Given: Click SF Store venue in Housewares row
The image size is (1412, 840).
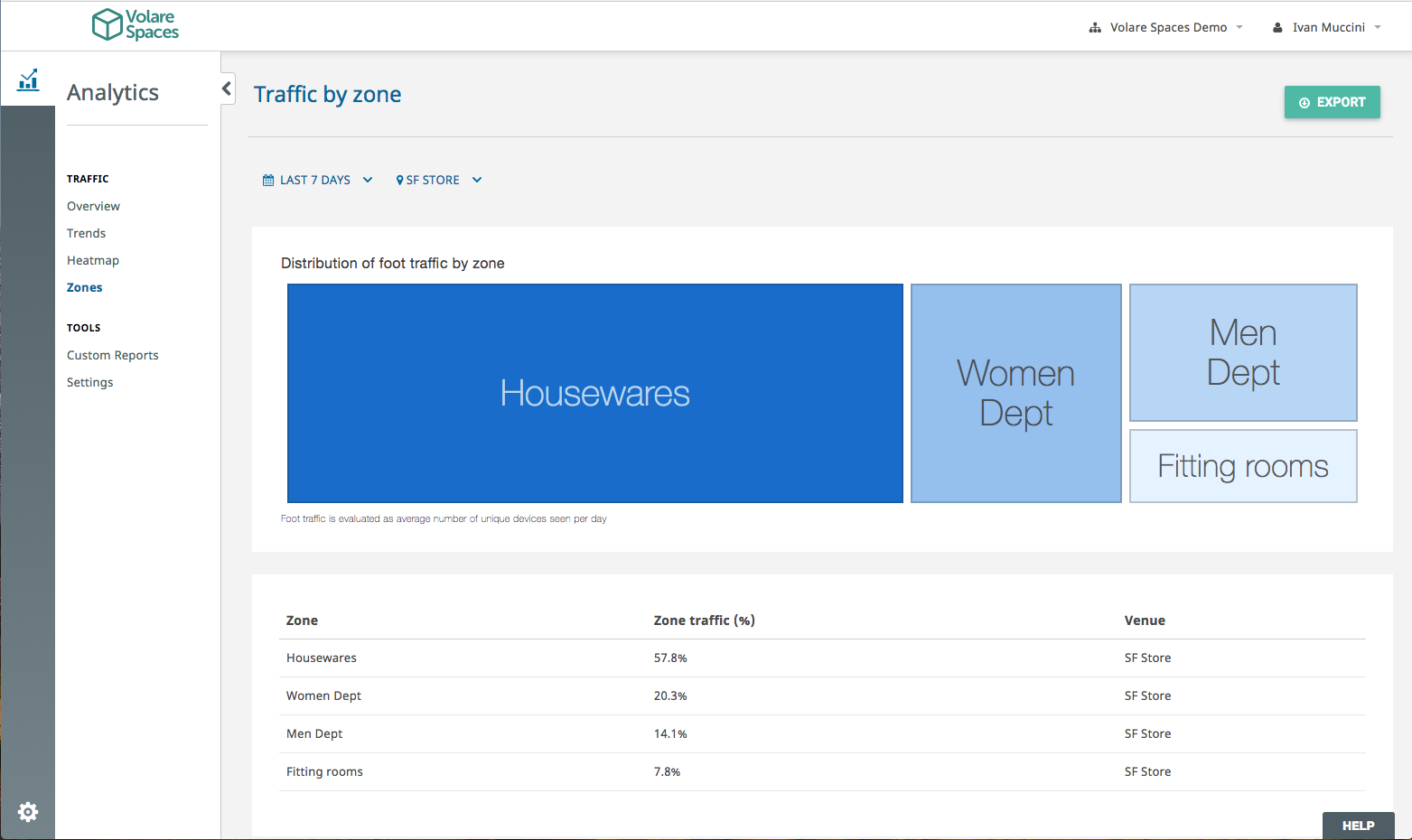Looking at the screenshot, I should (1147, 658).
